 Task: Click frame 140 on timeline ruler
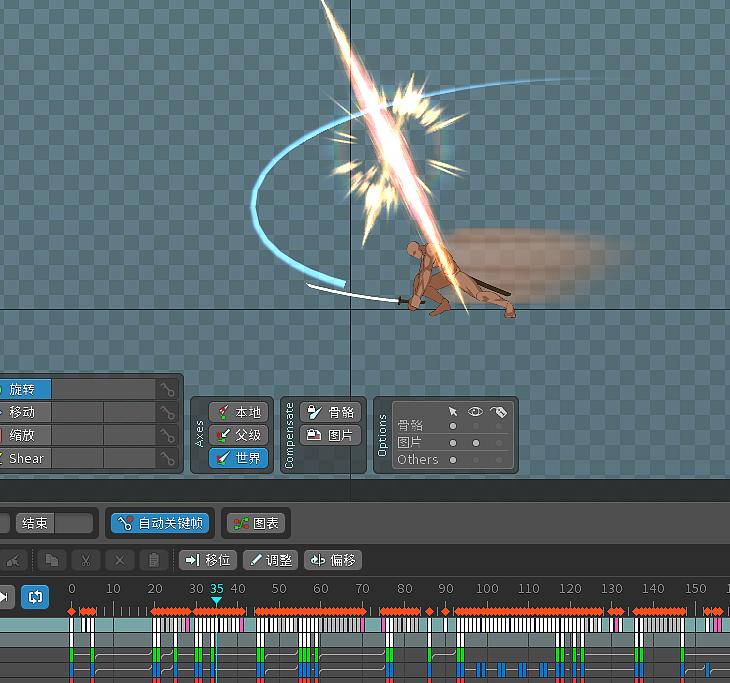pyautogui.click(x=653, y=589)
